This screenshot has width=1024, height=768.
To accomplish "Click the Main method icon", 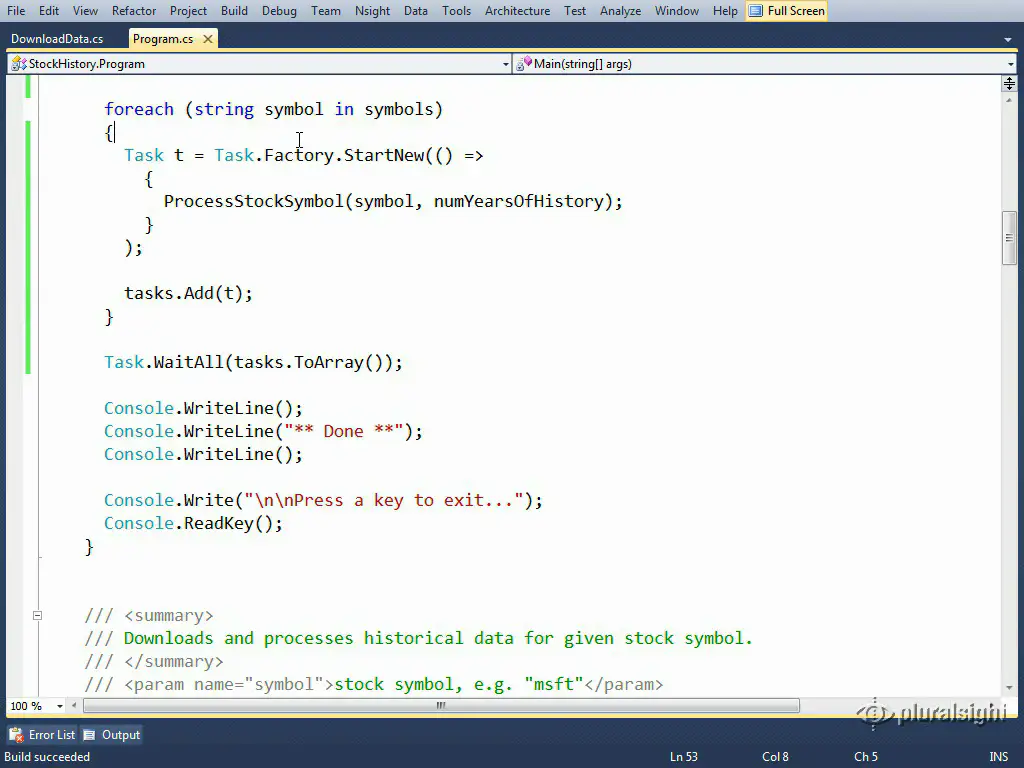I will (524, 63).
